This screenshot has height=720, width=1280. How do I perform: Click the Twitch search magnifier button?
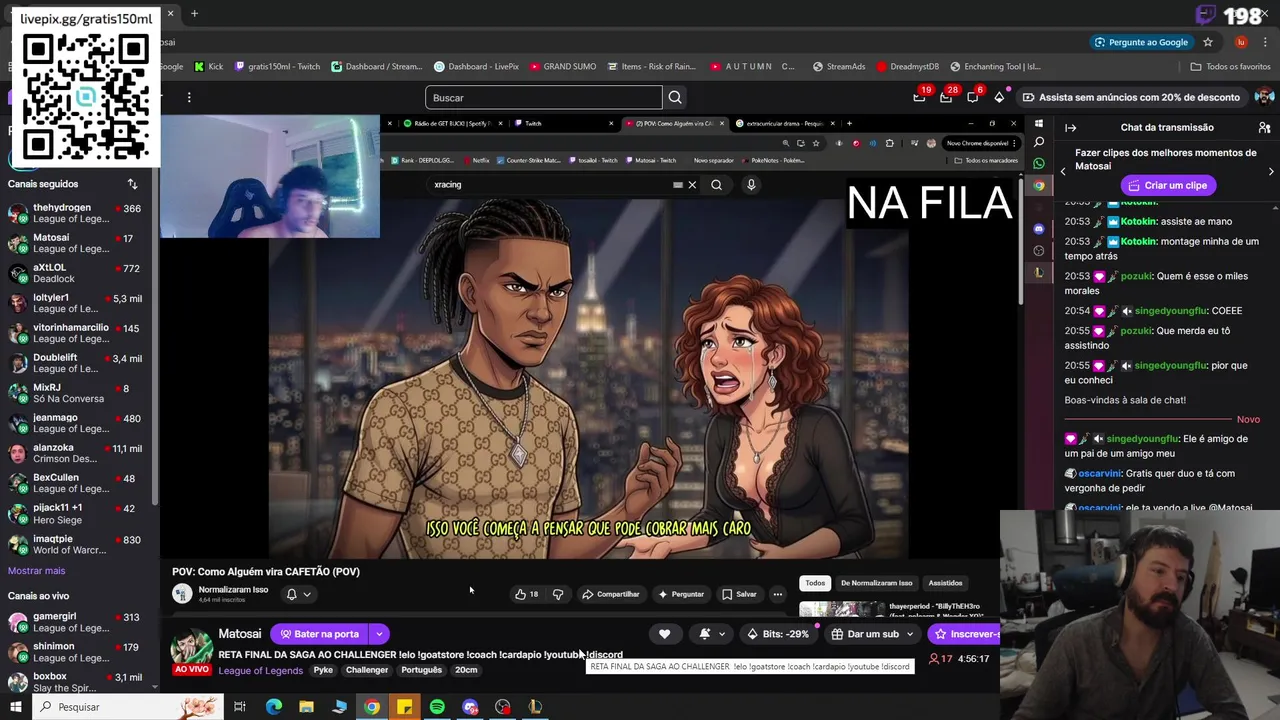(675, 97)
